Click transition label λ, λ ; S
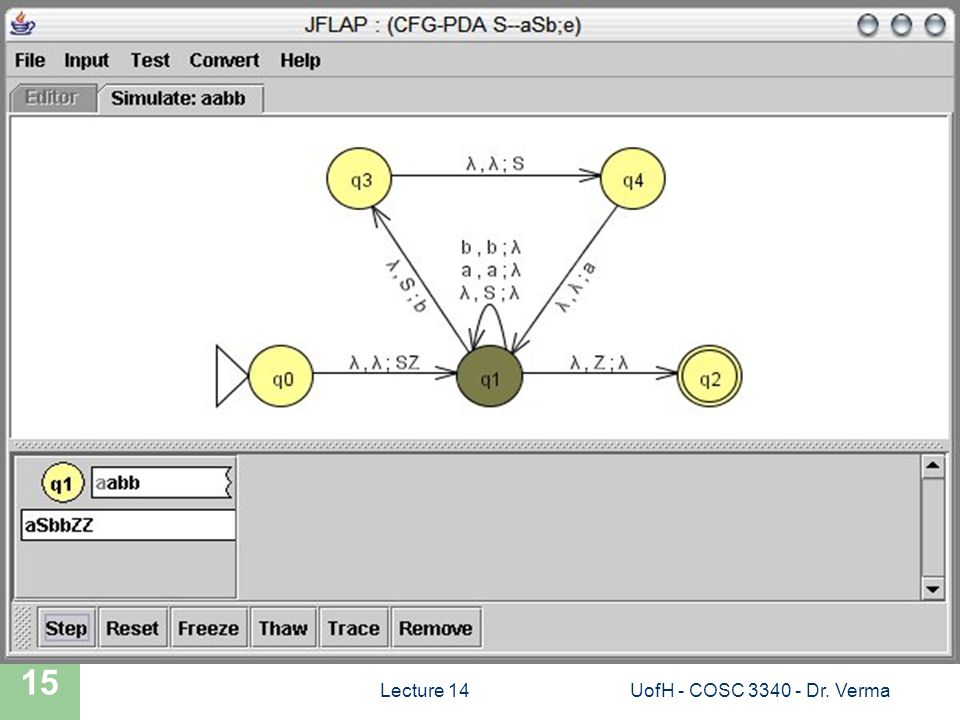 pos(495,163)
